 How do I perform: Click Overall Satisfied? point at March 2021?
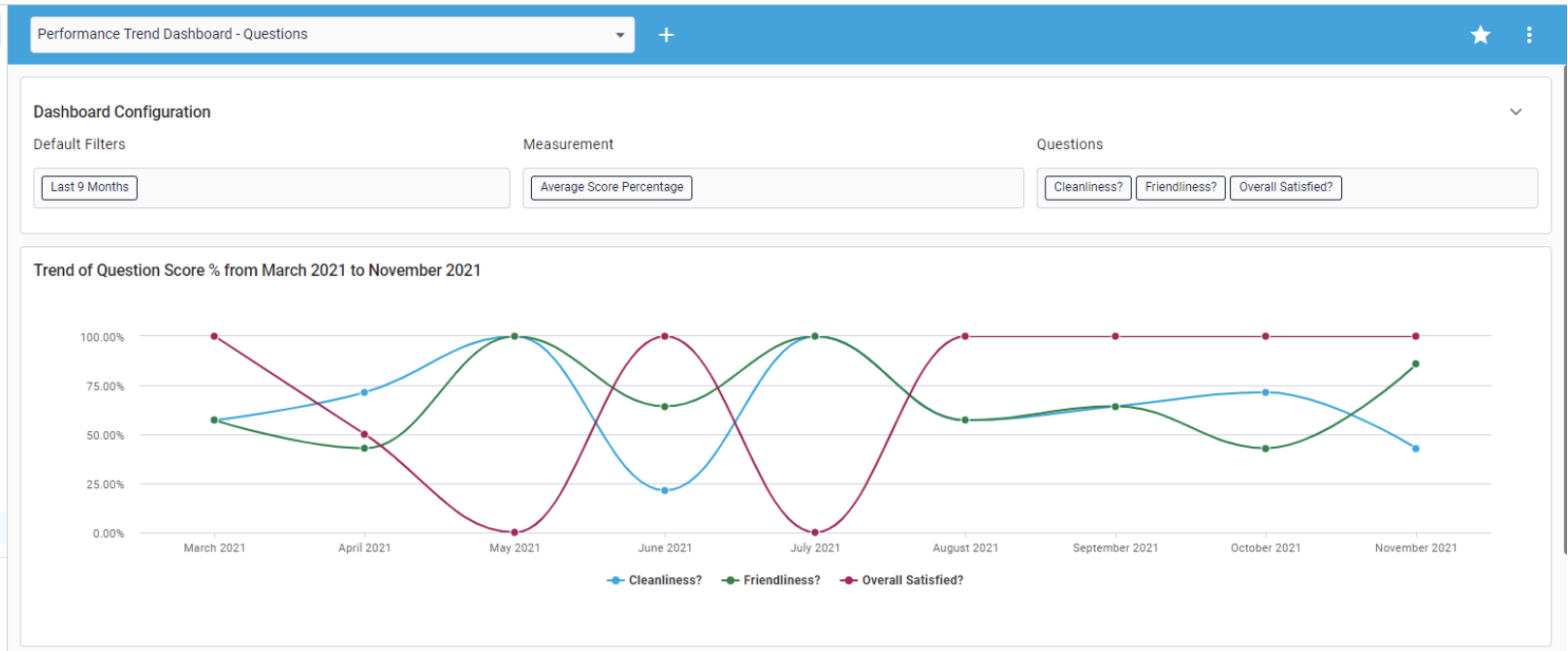pyautogui.click(x=214, y=336)
